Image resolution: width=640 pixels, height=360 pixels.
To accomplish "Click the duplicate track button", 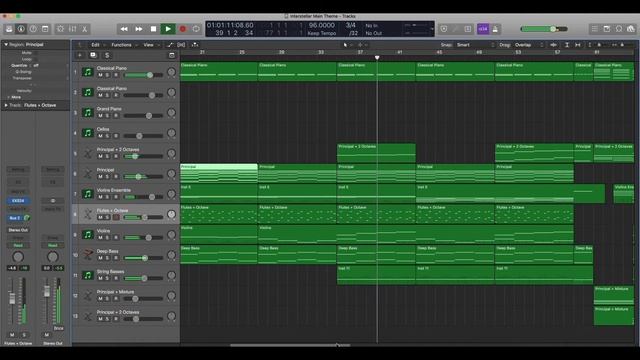I will click(93, 55).
